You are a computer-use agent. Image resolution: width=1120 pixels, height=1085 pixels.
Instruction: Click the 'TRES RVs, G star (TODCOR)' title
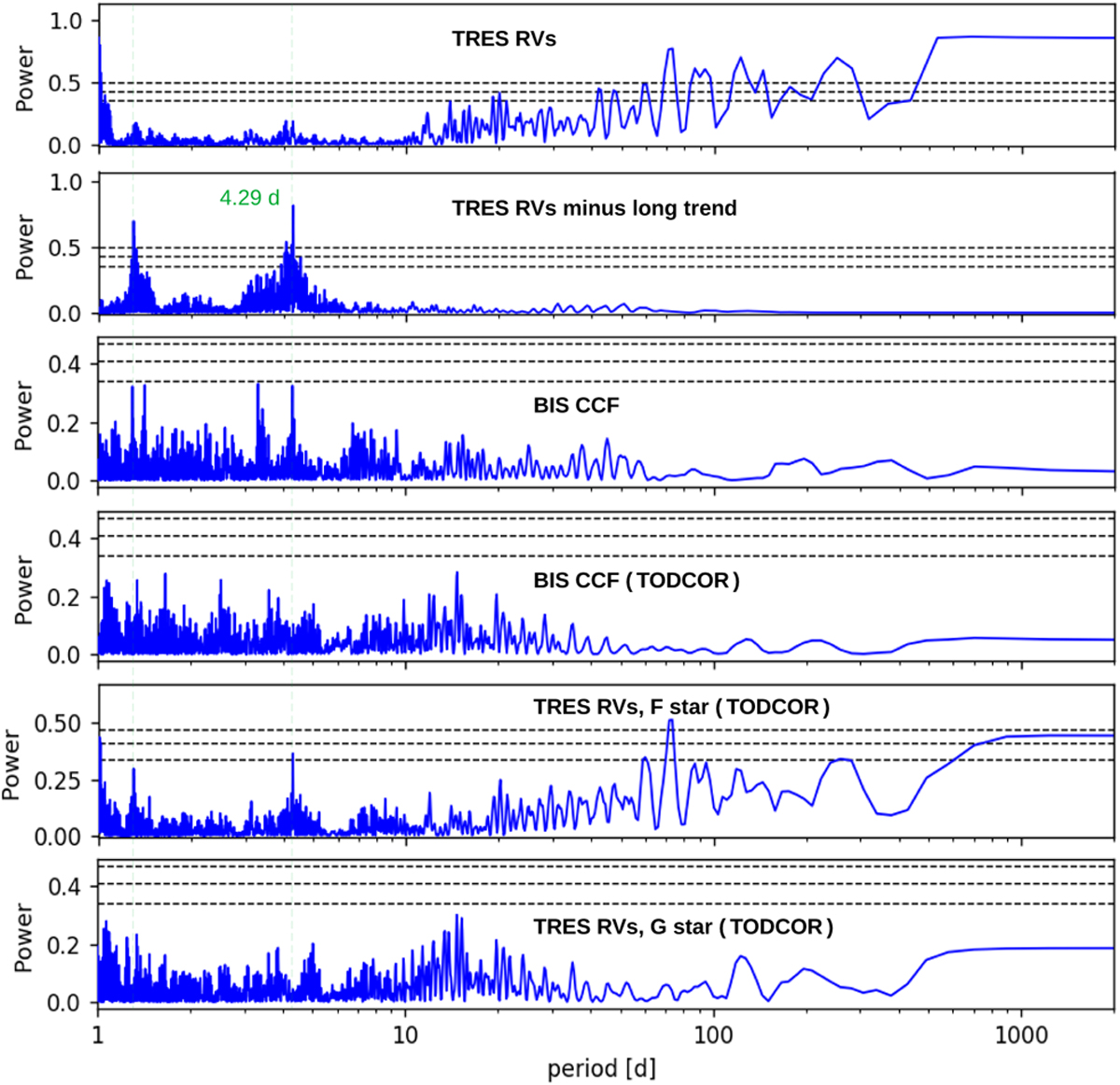coord(683,927)
